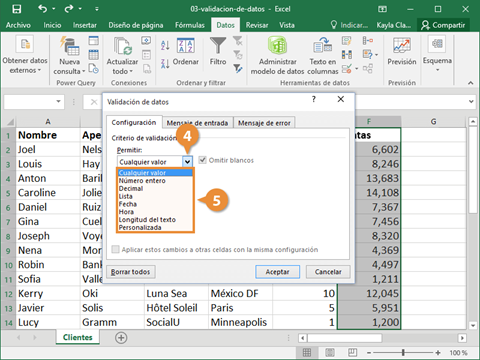Switch to Mensaje de error tab
Viewport: 480px width, 360px height.
point(264,123)
